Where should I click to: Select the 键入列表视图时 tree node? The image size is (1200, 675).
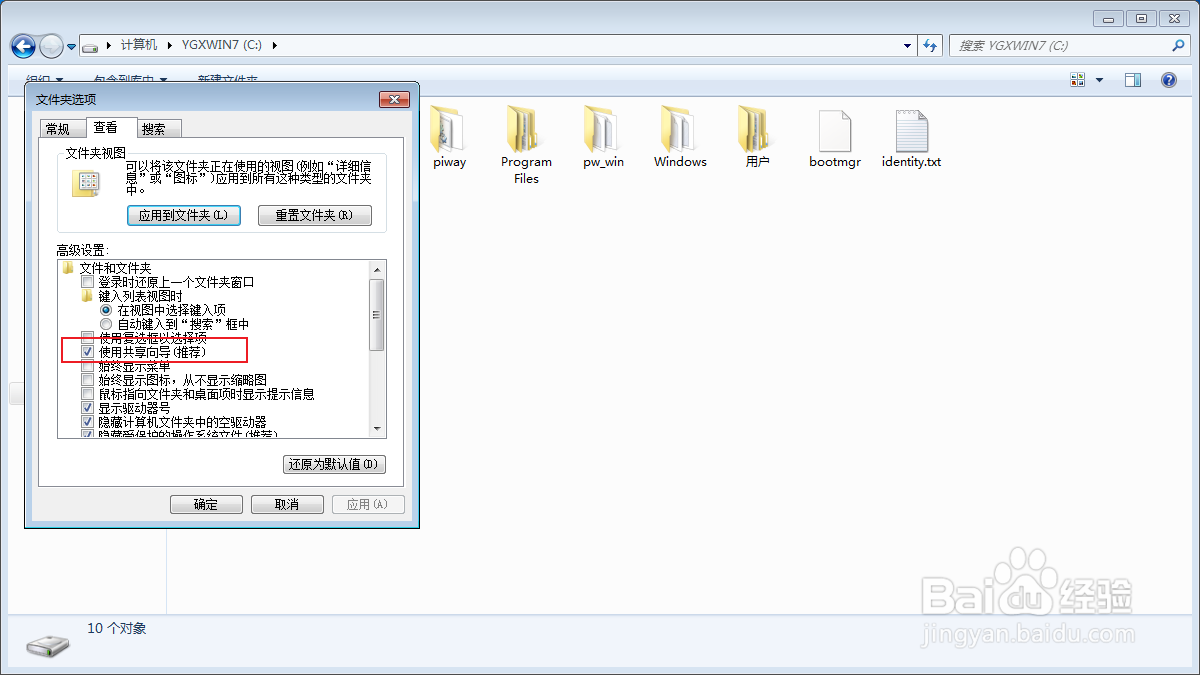pyautogui.click(x=132, y=296)
